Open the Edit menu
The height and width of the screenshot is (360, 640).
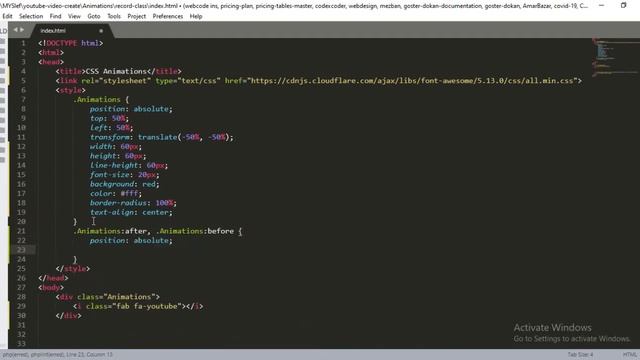point(7,16)
